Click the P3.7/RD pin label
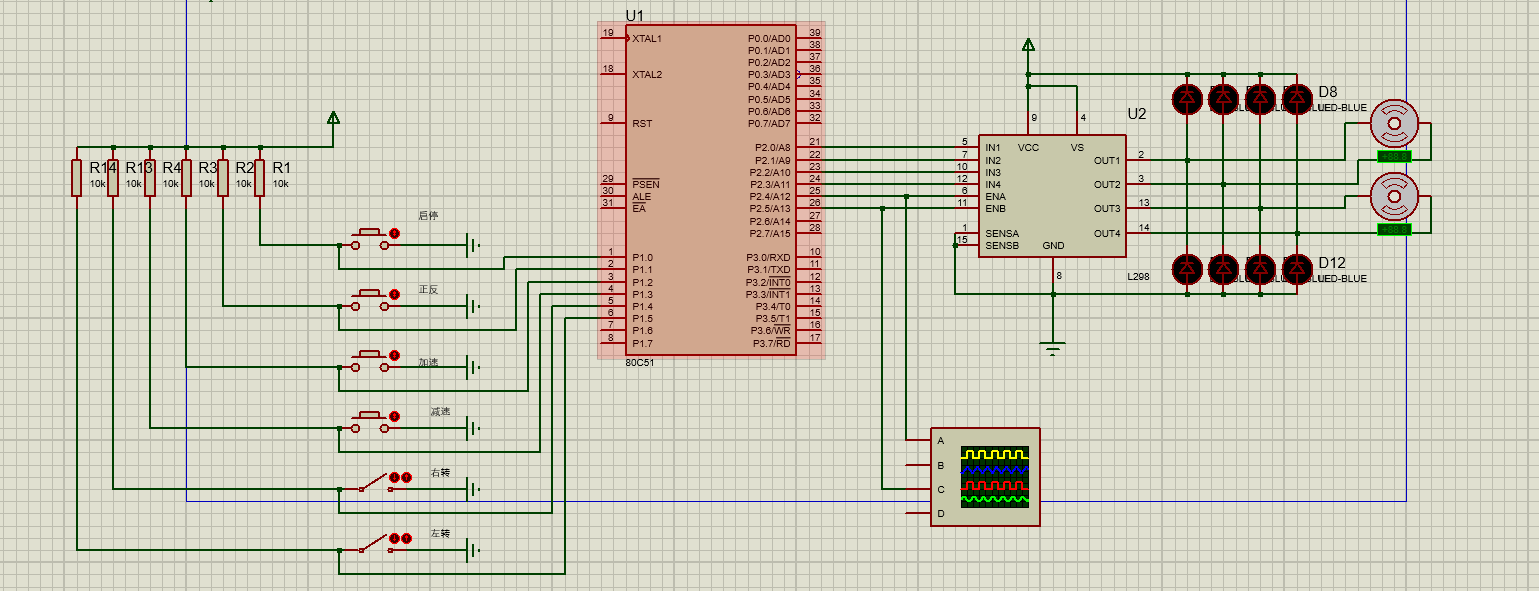 click(x=772, y=343)
